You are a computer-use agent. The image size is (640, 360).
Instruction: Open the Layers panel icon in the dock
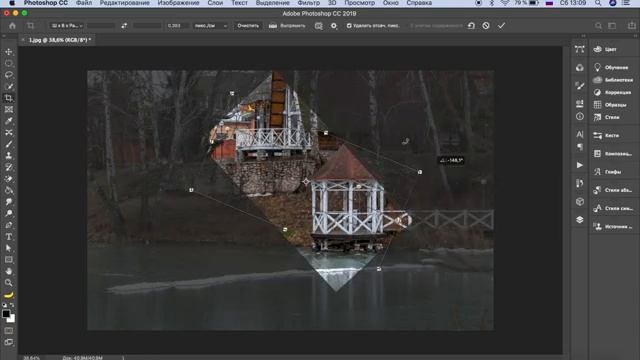(x=580, y=220)
